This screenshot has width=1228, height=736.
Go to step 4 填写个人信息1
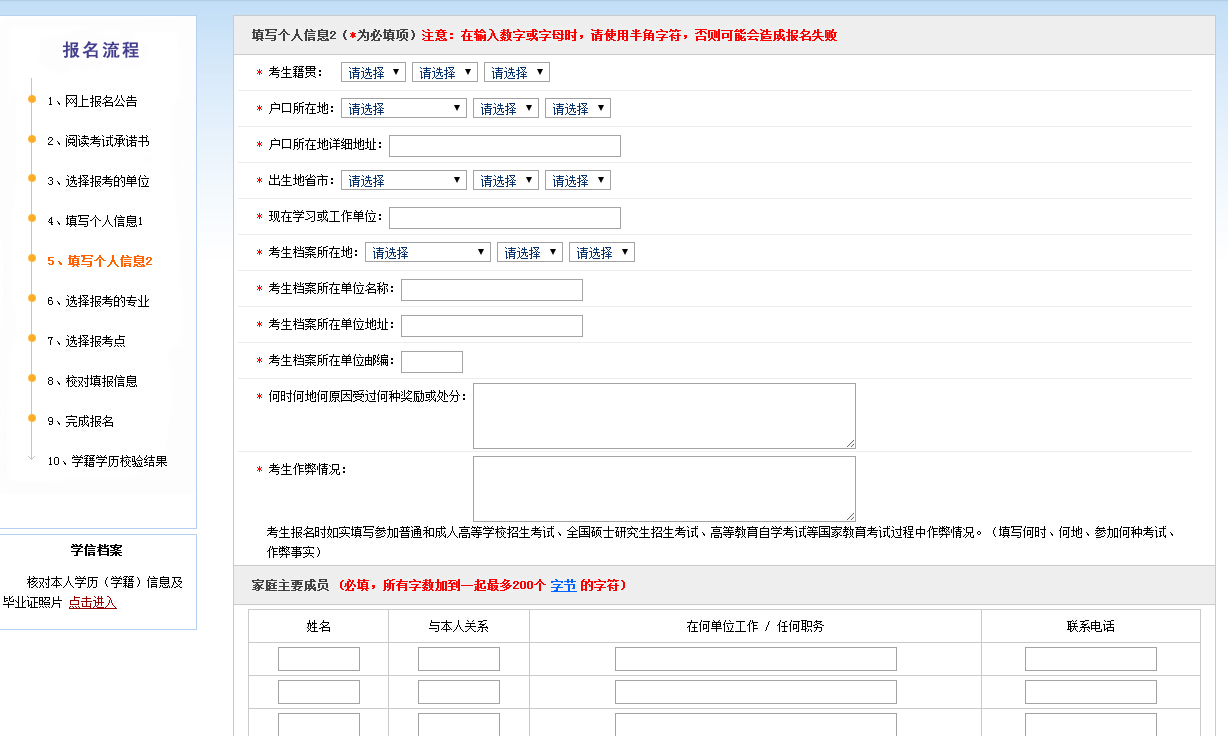(95, 221)
